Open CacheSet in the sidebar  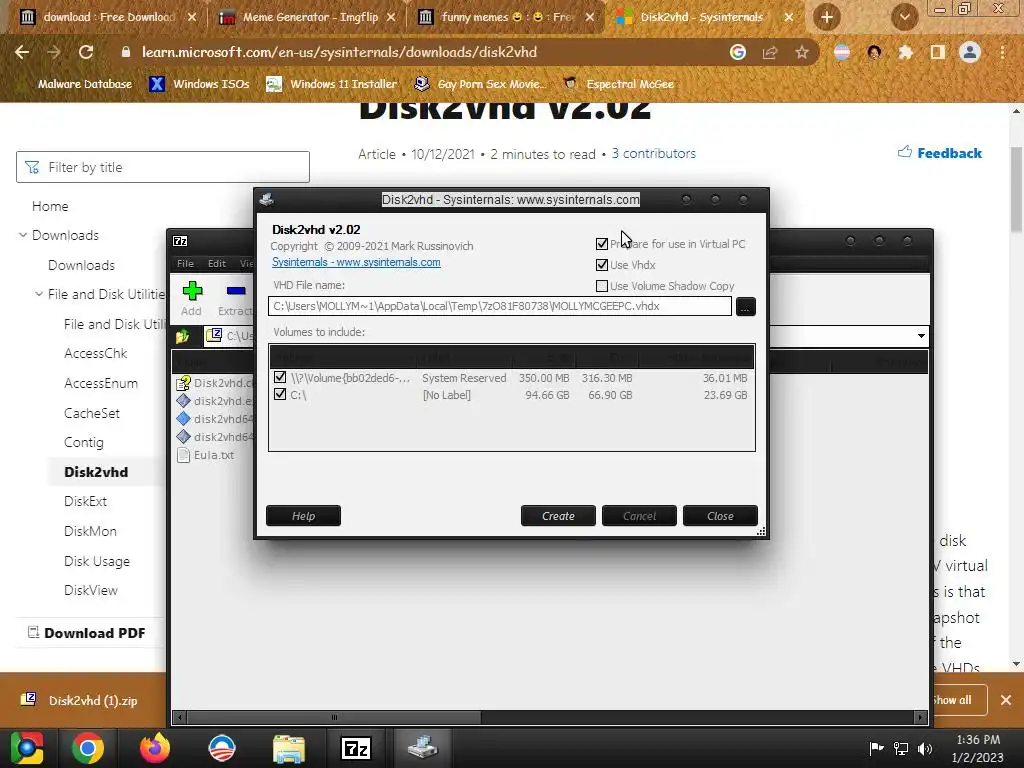[91, 413]
